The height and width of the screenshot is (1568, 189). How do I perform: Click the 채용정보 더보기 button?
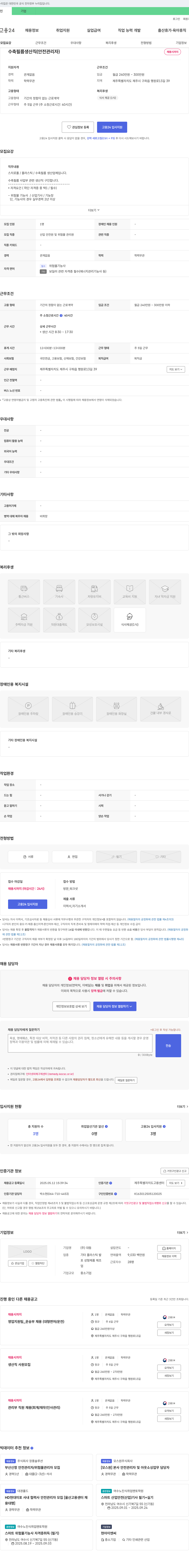[x=169, y=1256]
